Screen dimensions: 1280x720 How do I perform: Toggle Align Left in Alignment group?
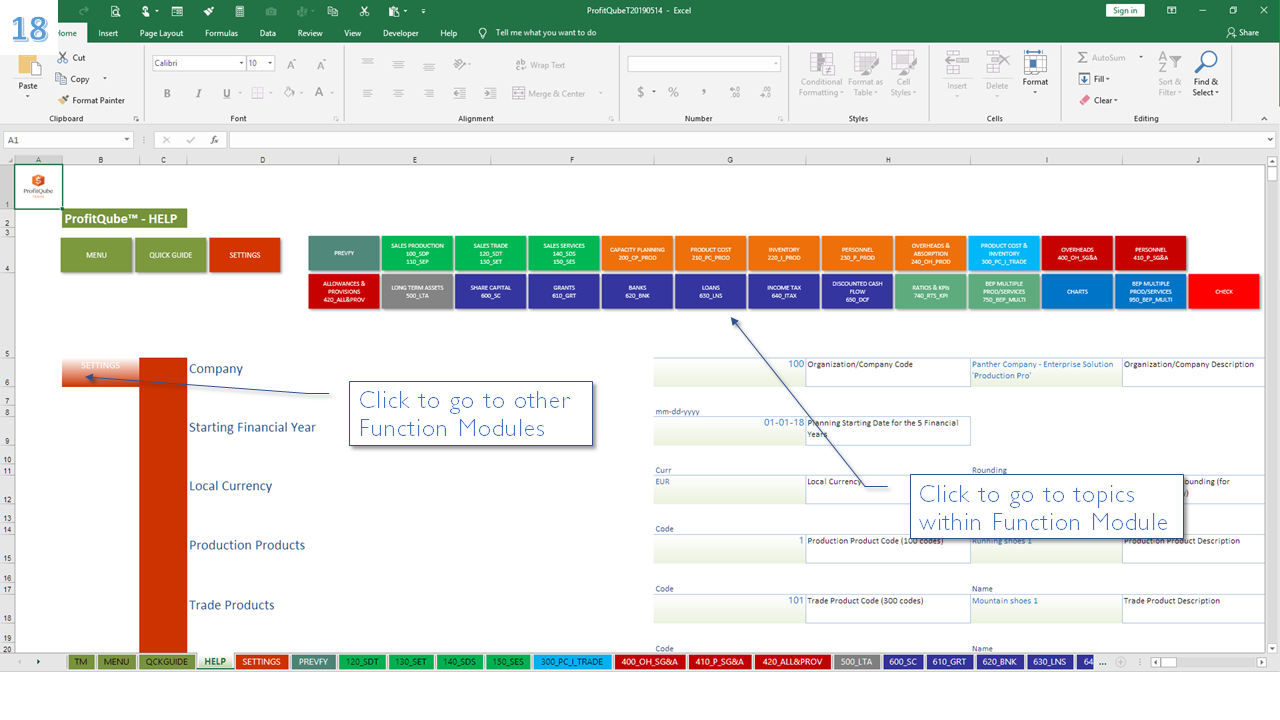(x=368, y=93)
